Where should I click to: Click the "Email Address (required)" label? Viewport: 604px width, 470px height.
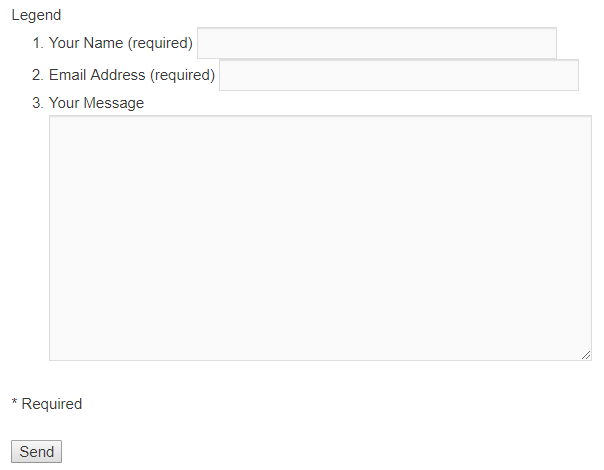[x=132, y=75]
